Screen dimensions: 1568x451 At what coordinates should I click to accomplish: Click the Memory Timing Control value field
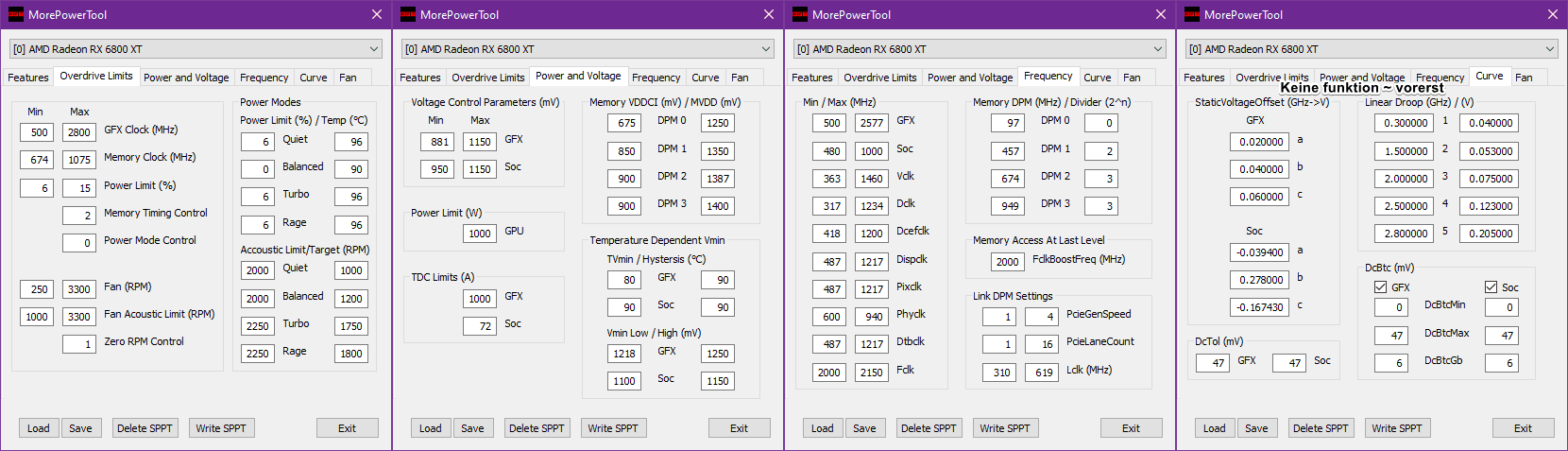click(x=79, y=216)
